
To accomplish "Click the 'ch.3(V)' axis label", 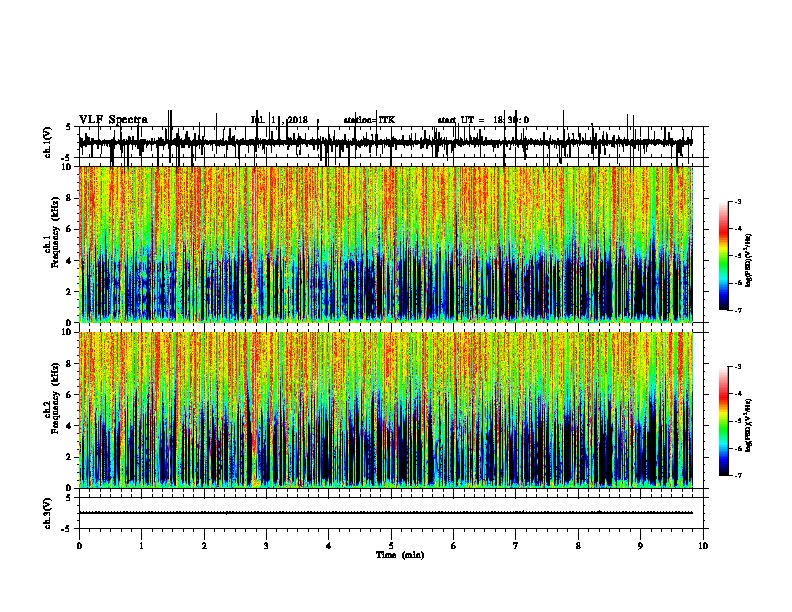I will [48, 513].
